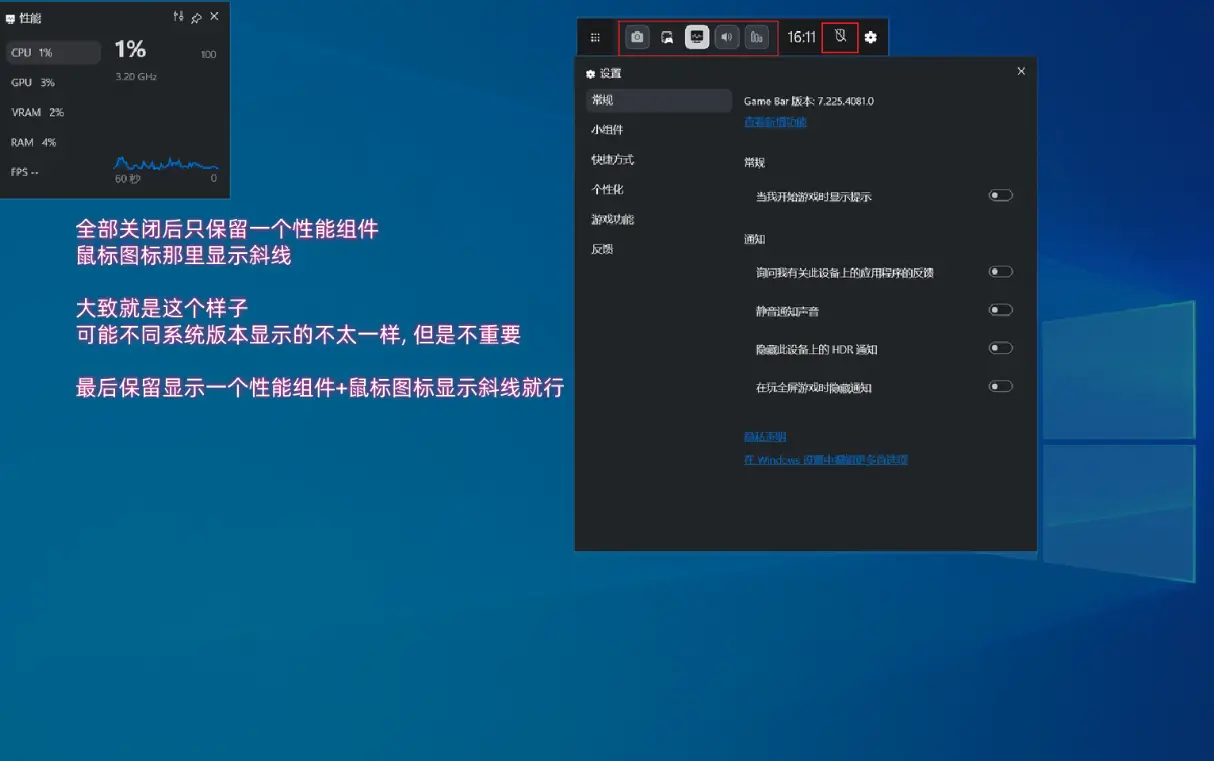
Task: Click the Game Bar settings gear icon
Action: coord(871,37)
